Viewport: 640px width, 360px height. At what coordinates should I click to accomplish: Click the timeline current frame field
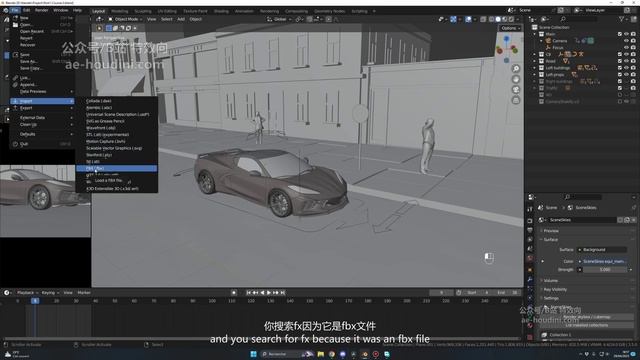(x=441, y=293)
